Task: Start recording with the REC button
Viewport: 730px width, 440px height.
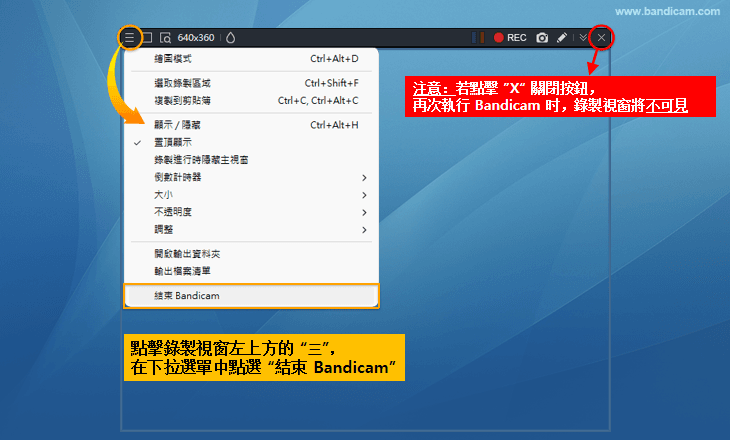Action: pos(510,38)
